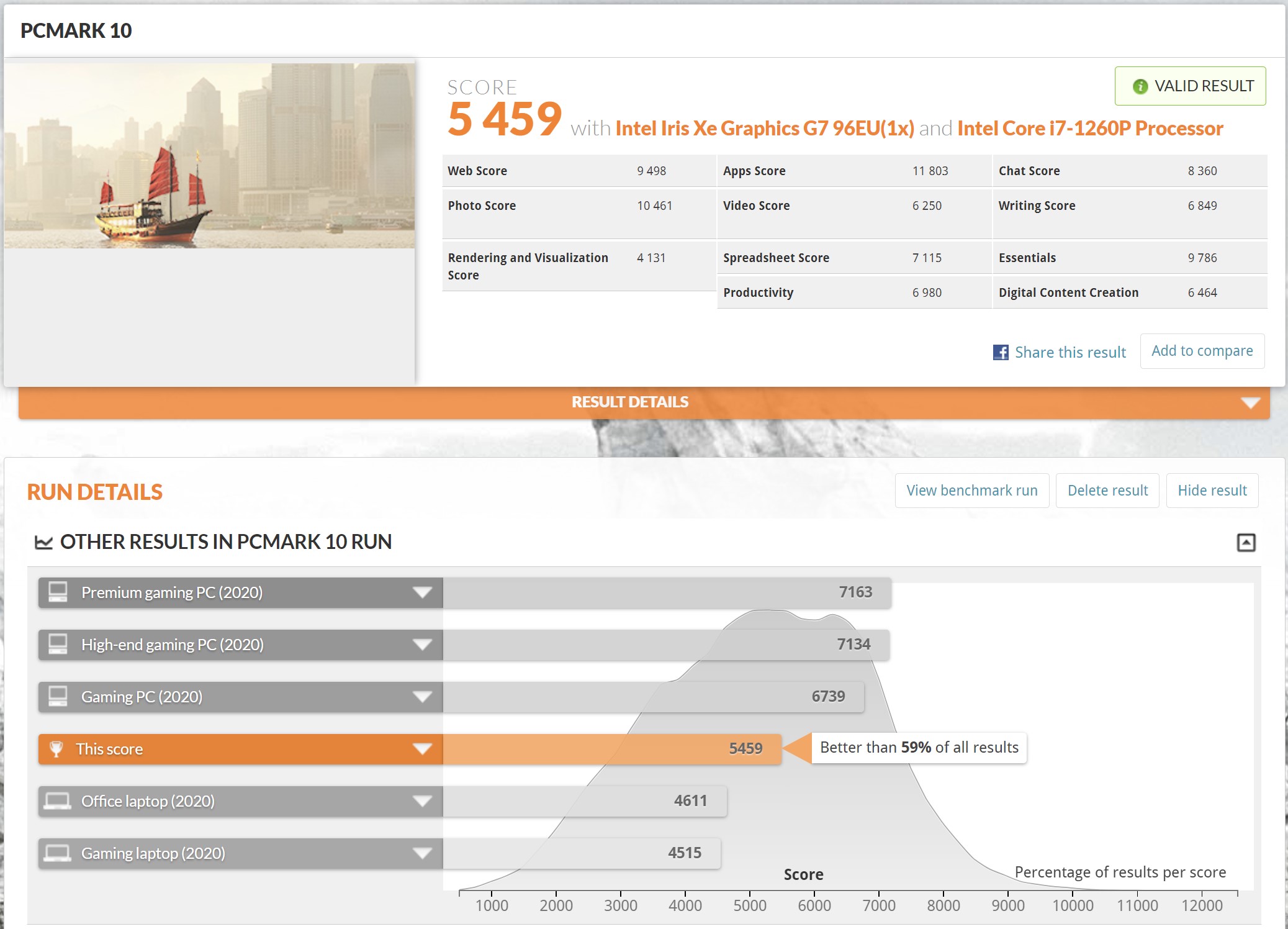Image resolution: width=1288 pixels, height=929 pixels.
Task: Open the Gaming PC (2020) dropdown arrow
Action: [422, 697]
